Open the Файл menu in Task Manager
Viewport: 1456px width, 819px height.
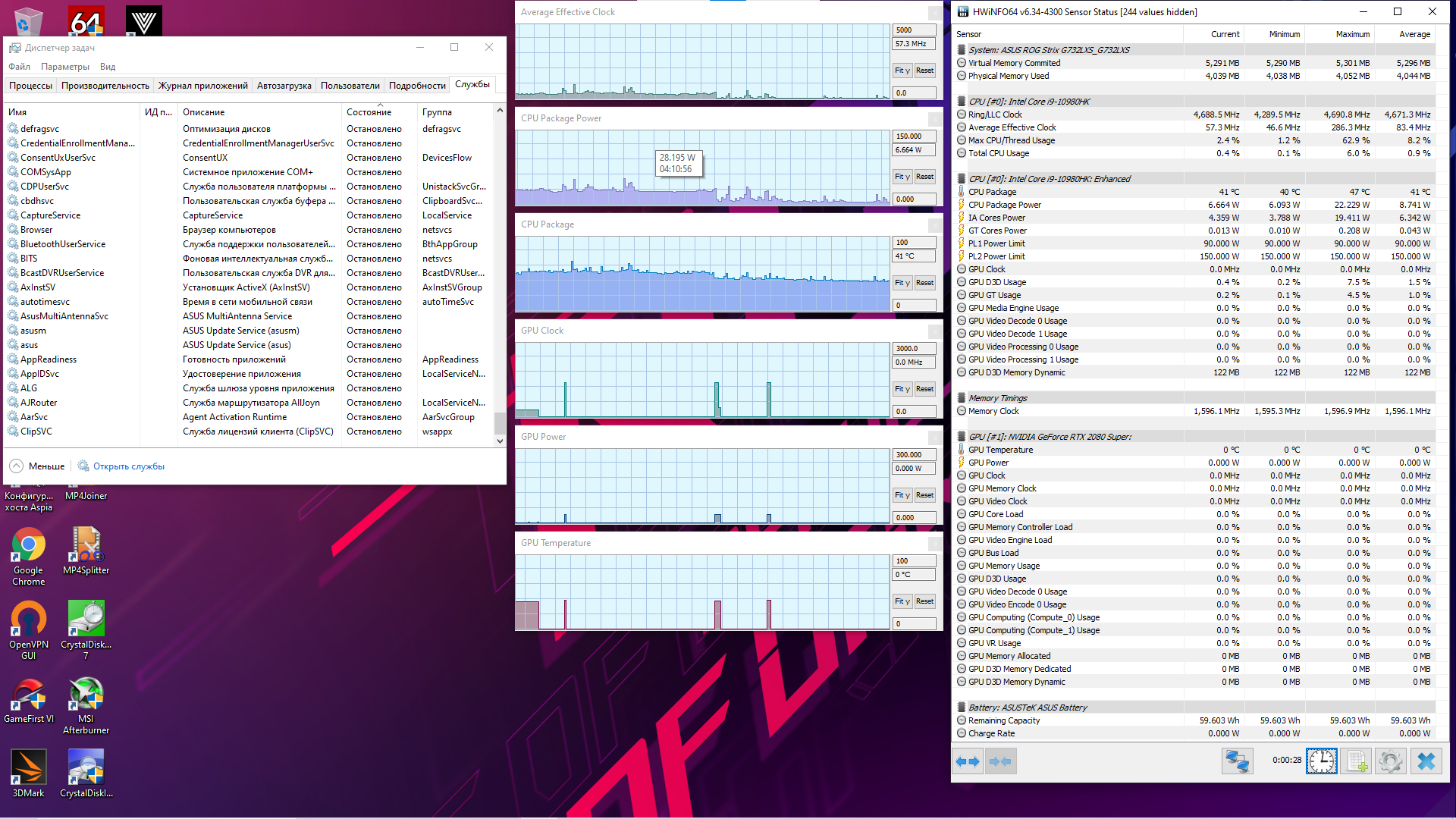(x=19, y=67)
